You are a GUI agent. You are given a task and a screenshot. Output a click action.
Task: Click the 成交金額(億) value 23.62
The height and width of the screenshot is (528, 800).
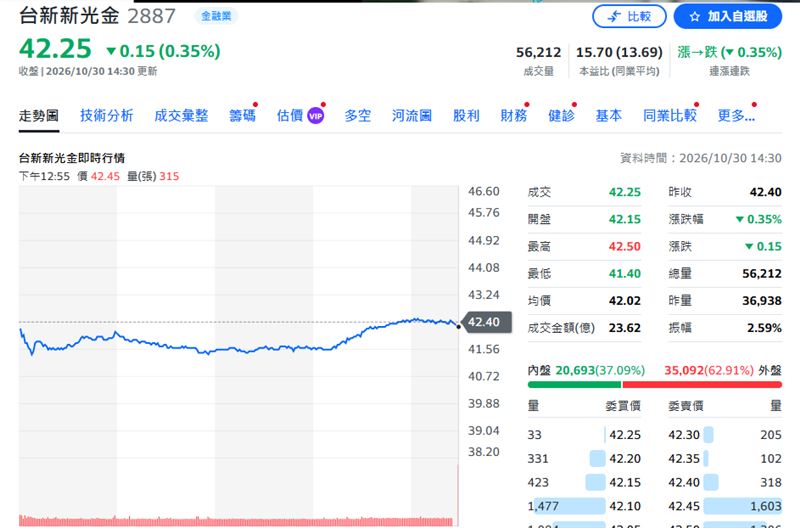624,328
